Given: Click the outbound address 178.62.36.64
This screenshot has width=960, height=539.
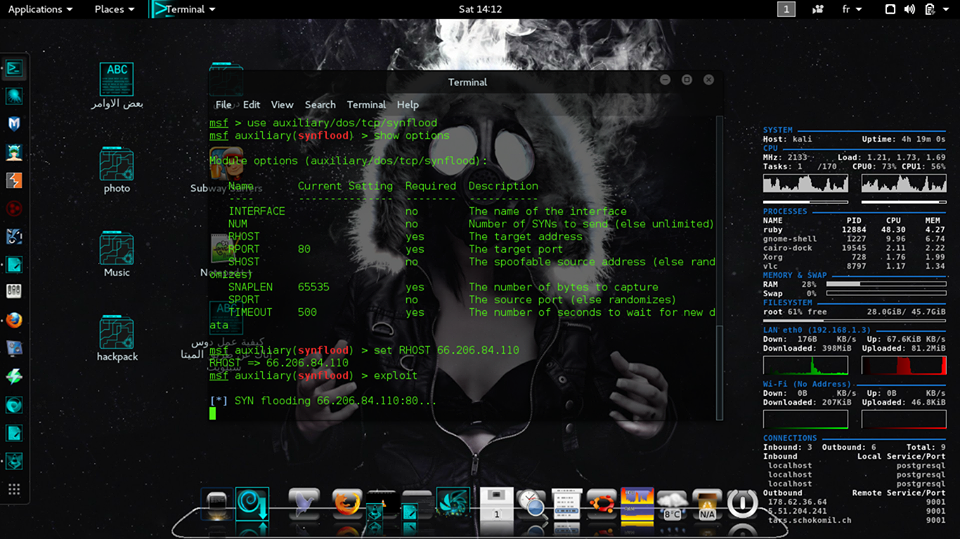Looking at the screenshot, I should point(797,502).
